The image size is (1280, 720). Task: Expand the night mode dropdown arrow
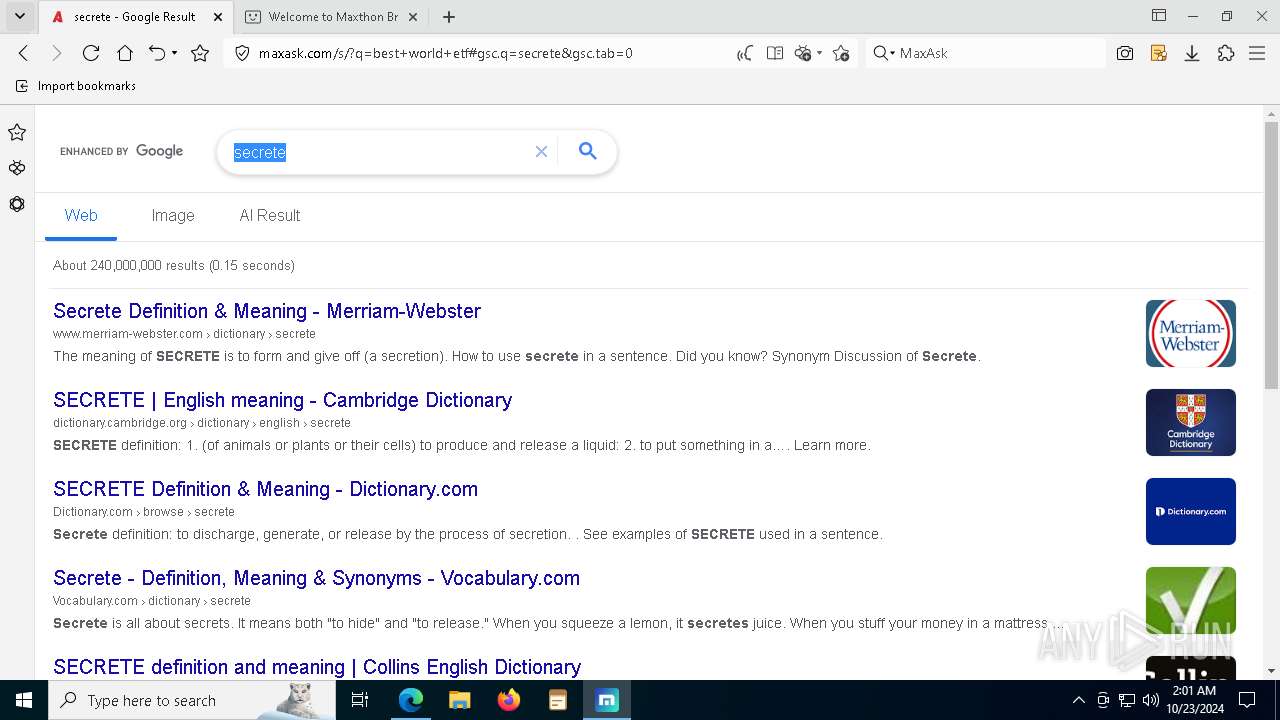point(820,53)
